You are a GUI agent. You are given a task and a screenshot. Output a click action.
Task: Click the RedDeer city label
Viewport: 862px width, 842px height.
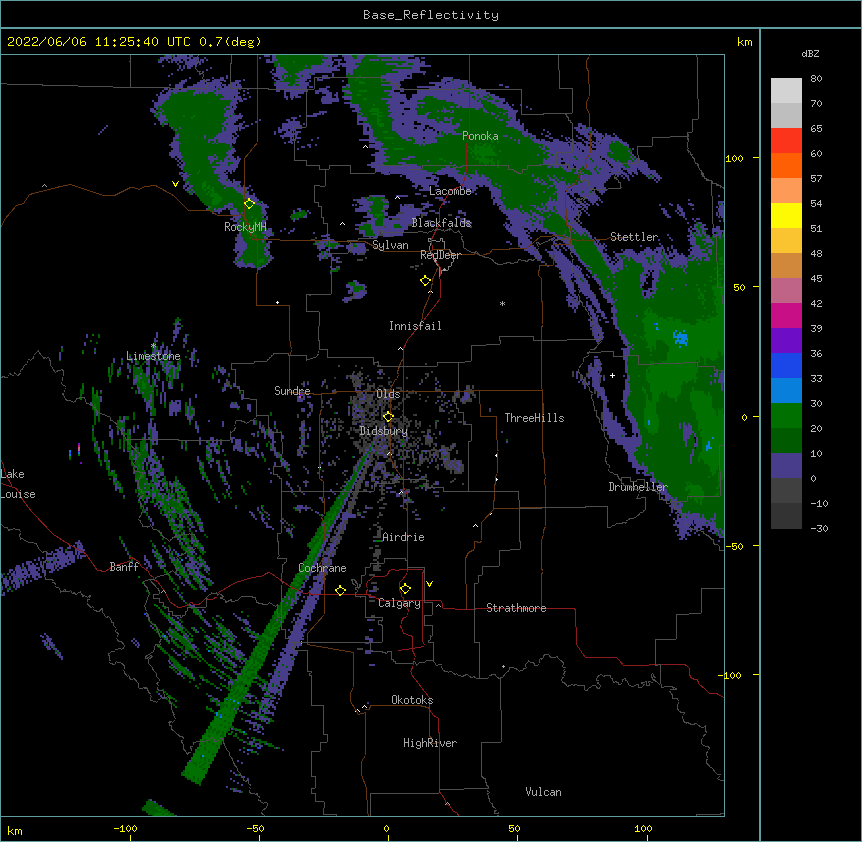coord(440,255)
